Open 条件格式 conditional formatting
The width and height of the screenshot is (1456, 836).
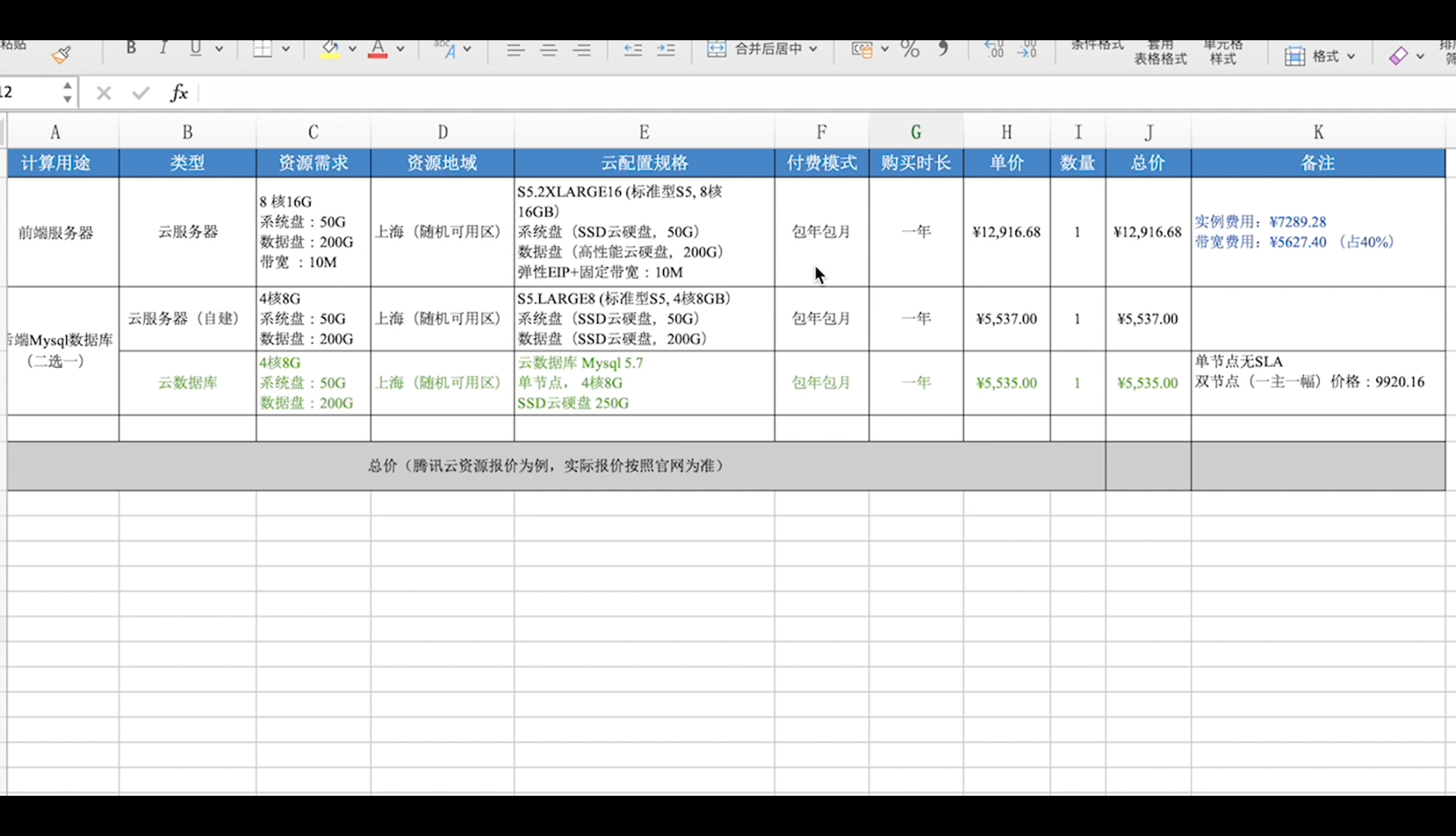click(x=1097, y=46)
